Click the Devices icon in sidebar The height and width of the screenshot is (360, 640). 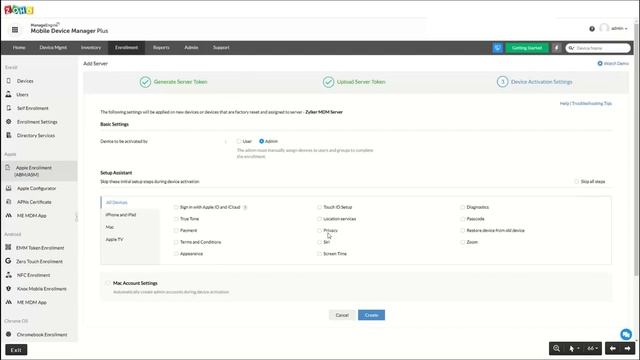[9, 81]
